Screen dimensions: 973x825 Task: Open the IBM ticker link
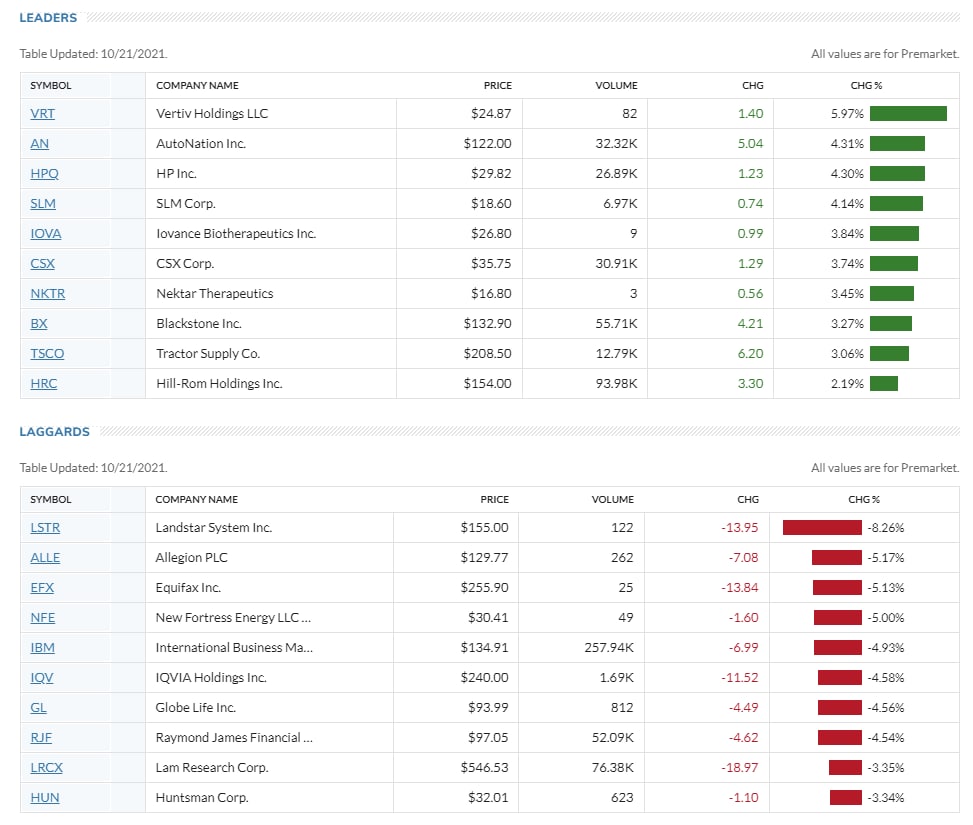pos(42,647)
